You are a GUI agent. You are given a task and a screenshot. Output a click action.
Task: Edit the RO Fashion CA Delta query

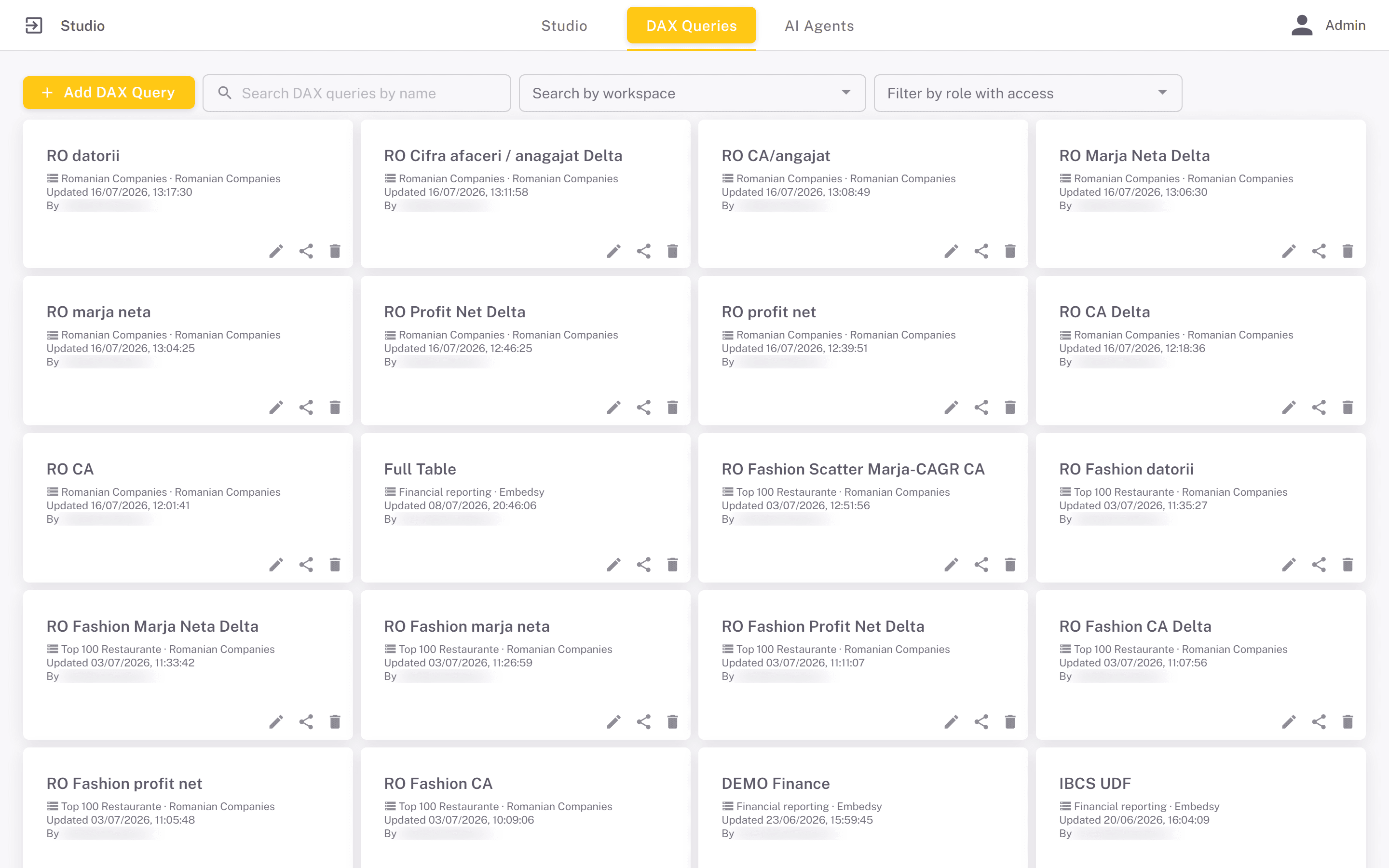pos(1289,721)
